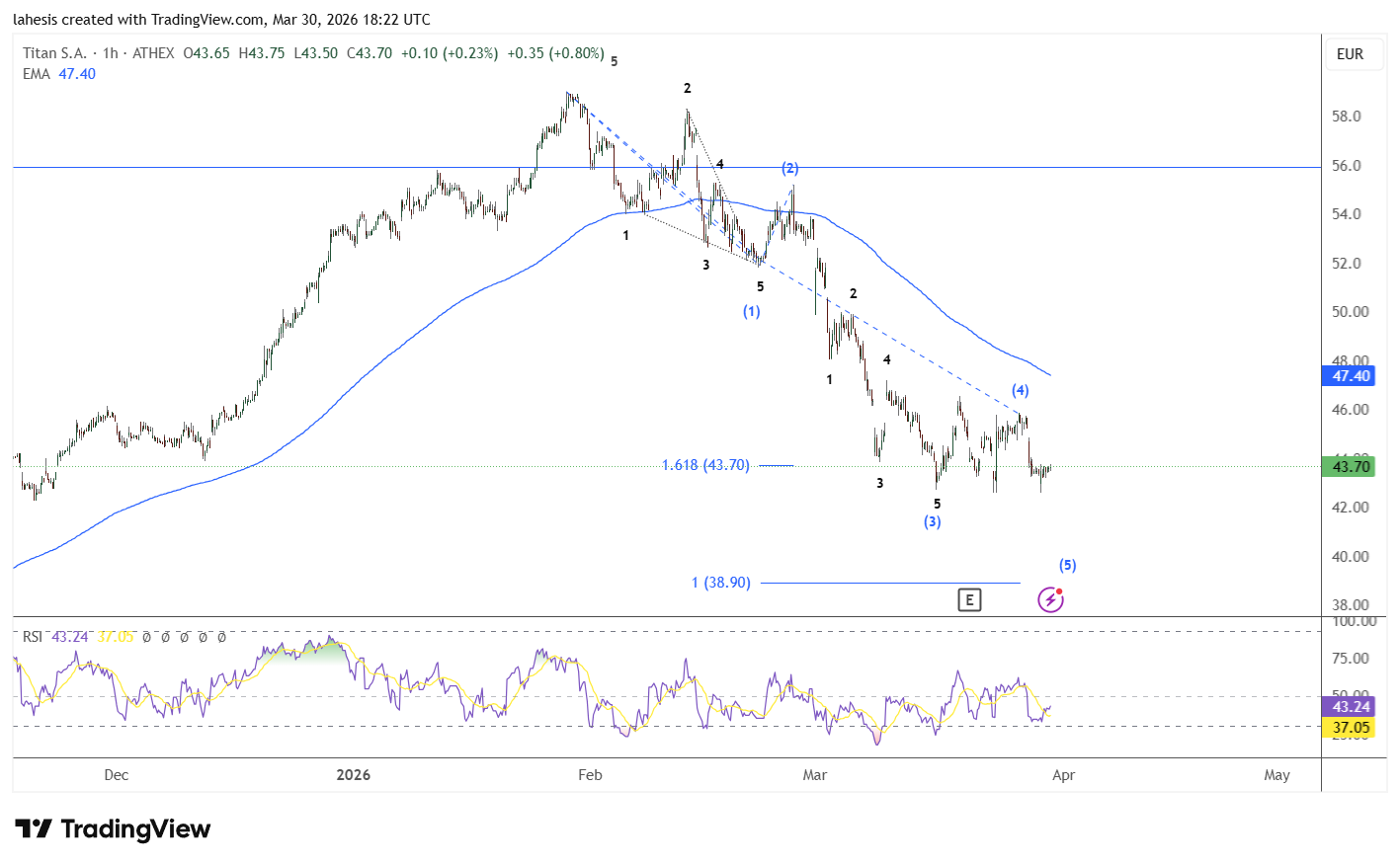
Task: Click the purple 43.24 RSI value tag
Action: click(x=1350, y=707)
